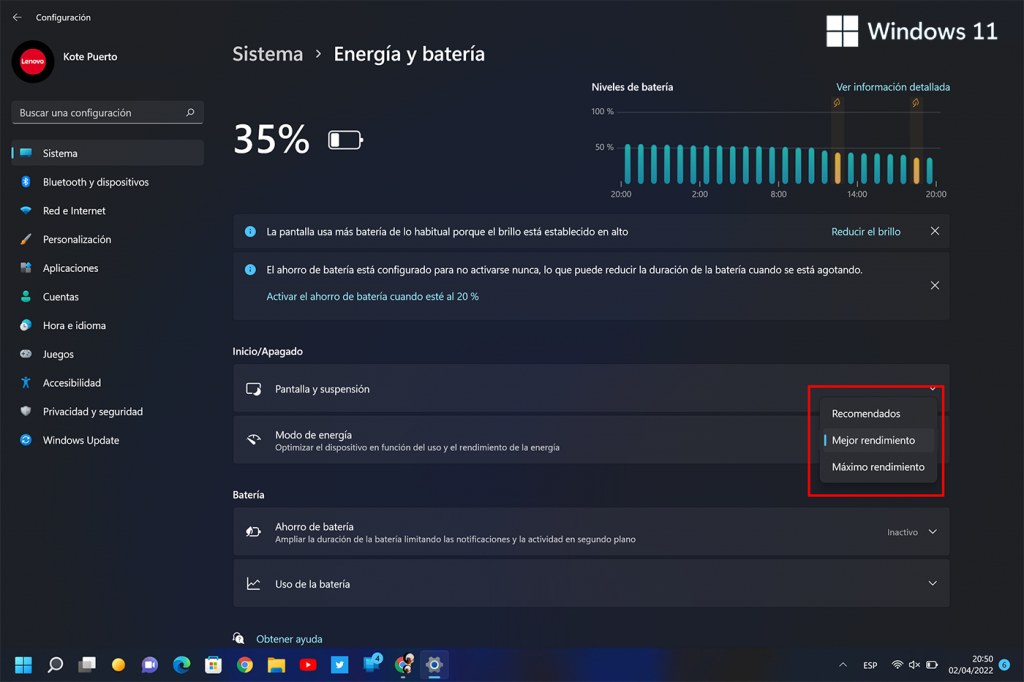Open File Explorer from taskbar
Image resolution: width=1024 pixels, height=682 pixels.
click(x=276, y=665)
